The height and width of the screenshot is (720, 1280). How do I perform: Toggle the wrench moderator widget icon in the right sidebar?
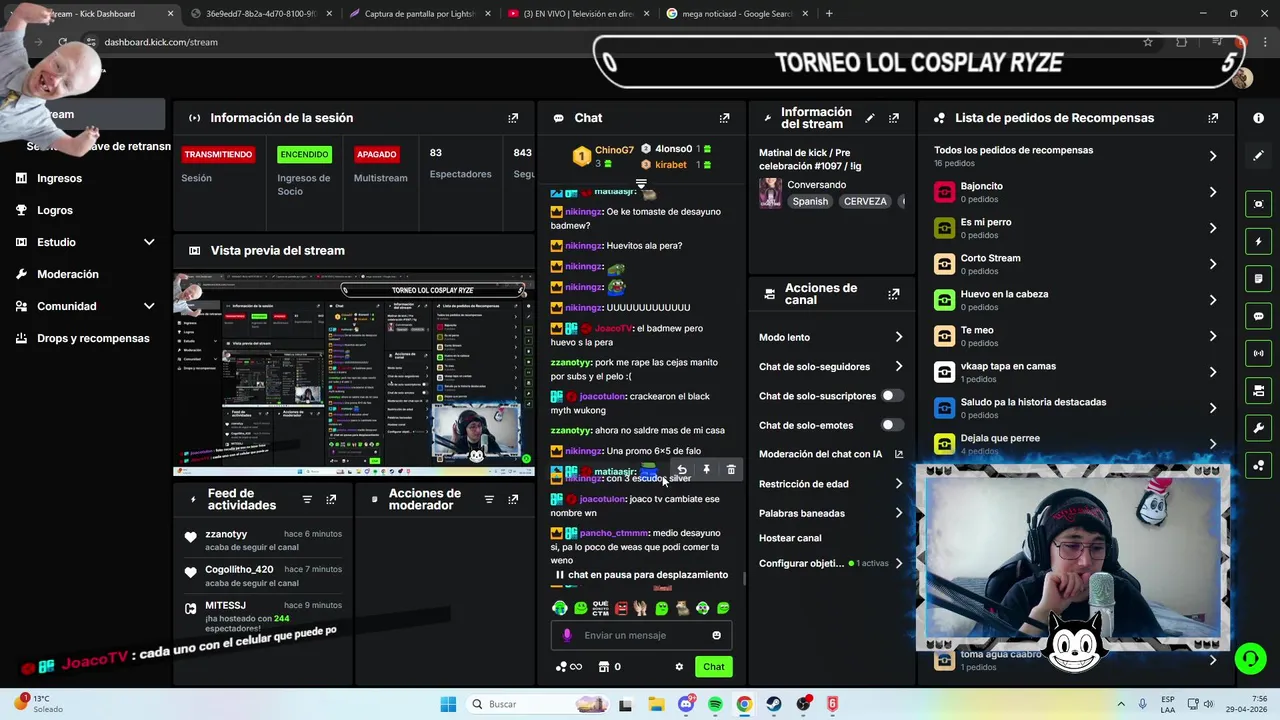coord(1258,428)
